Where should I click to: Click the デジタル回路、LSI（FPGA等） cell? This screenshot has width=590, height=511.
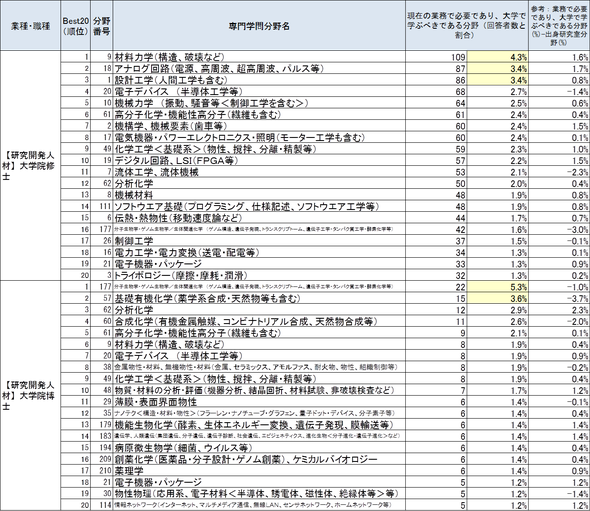259,161
